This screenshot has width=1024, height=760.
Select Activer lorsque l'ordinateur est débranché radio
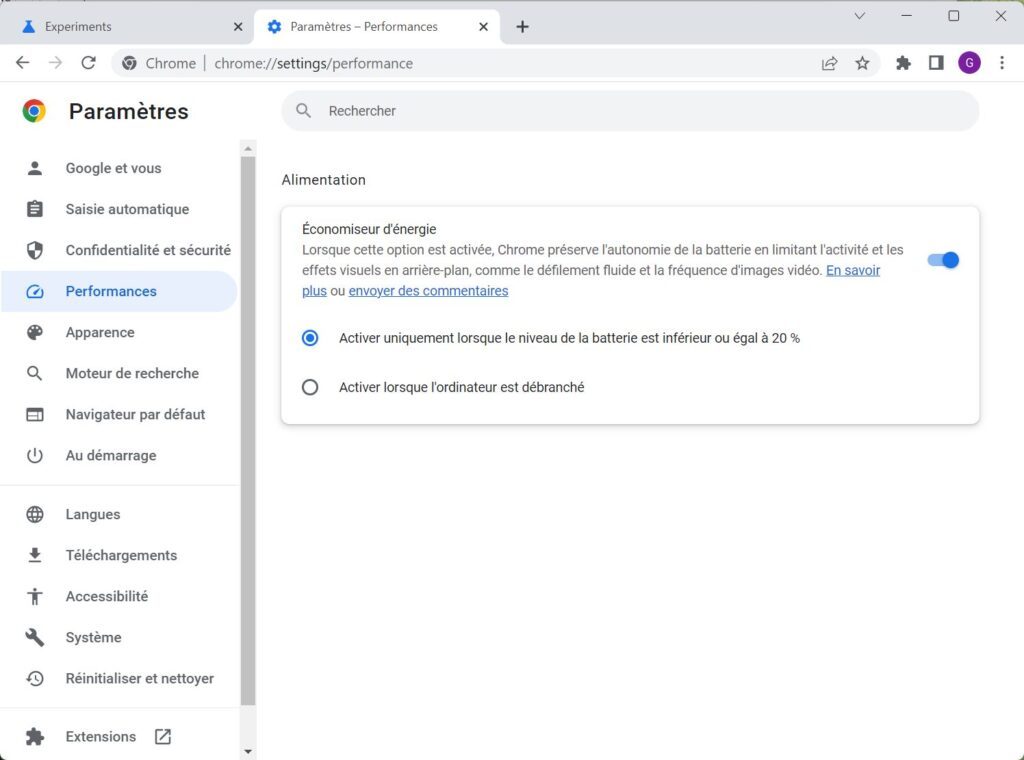[310, 387]
